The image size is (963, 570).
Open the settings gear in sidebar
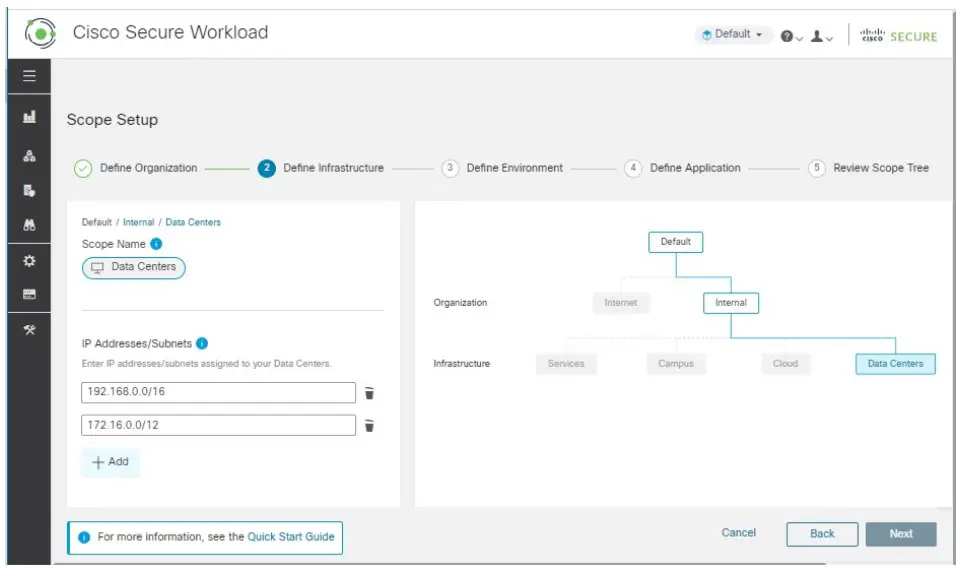pos(29,261)
